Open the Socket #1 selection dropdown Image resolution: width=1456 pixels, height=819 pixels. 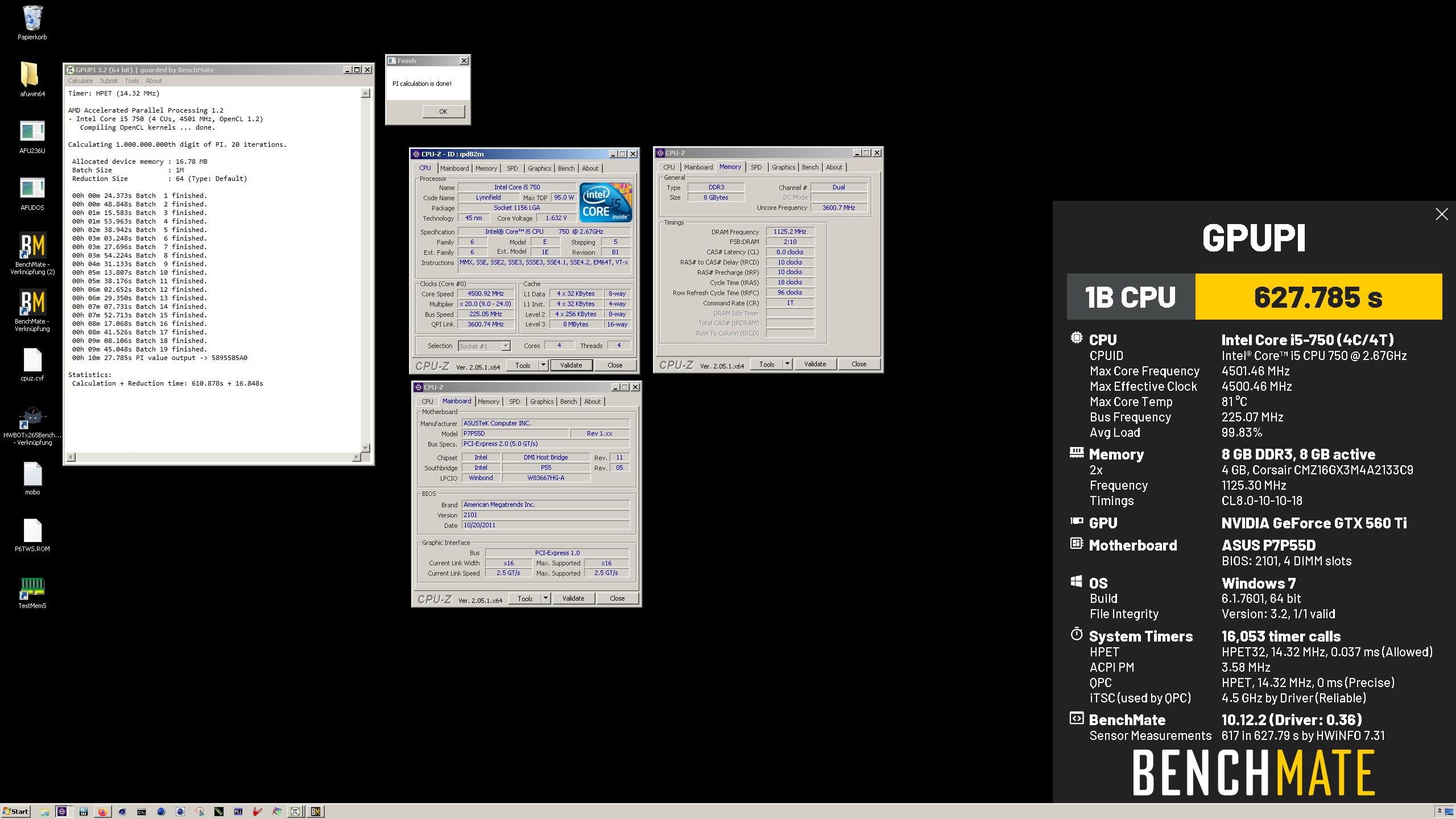coord(485,346)
